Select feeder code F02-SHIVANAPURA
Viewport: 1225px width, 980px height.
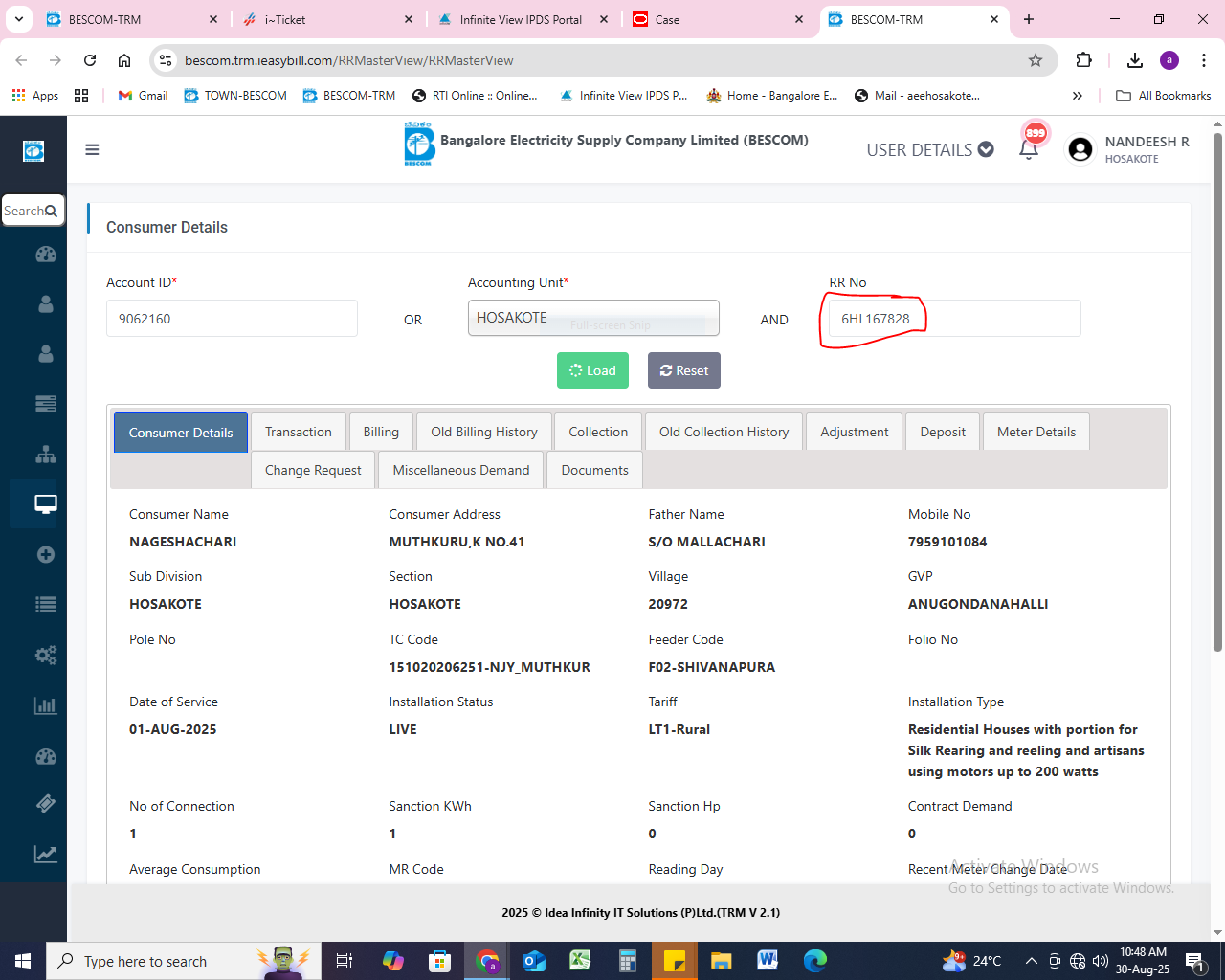pos(712,667)
